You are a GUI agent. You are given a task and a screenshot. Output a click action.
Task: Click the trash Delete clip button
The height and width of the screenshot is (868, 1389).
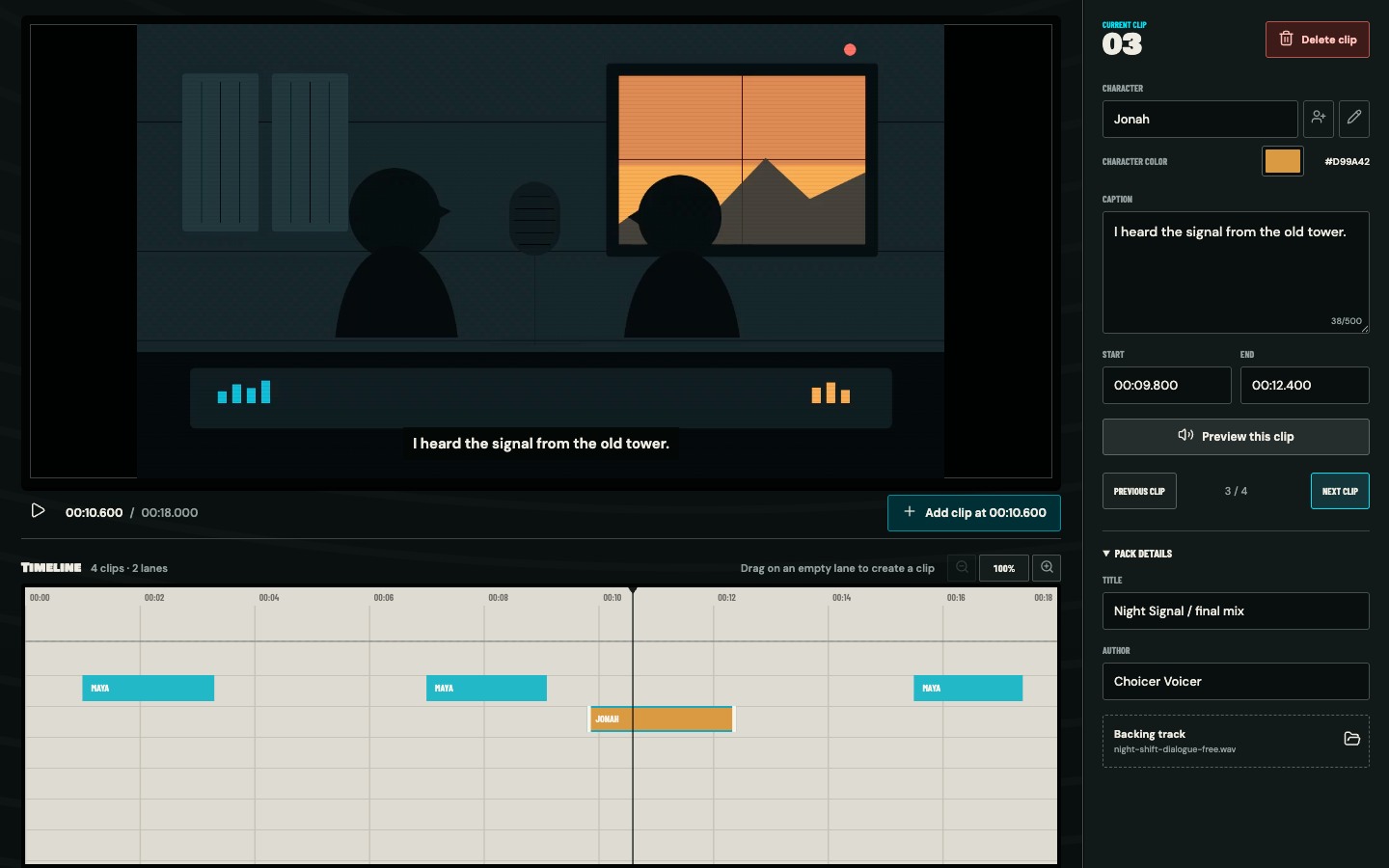(x=1318, y=40)
